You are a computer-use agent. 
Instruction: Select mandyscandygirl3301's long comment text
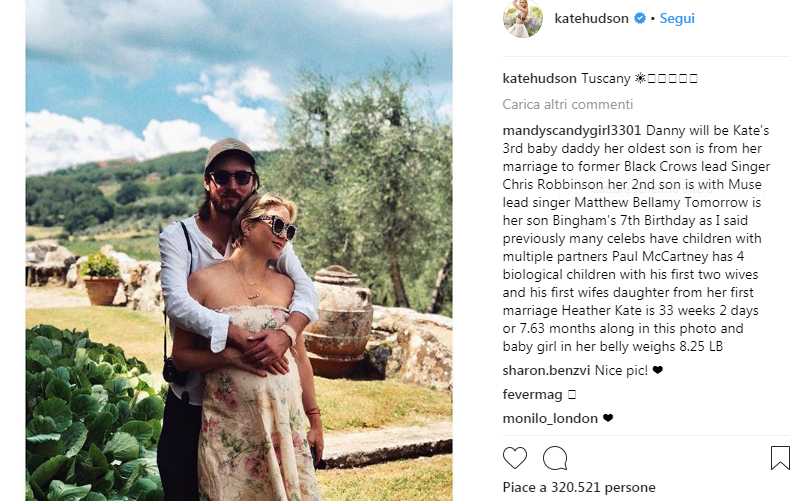click(x=636, y=238)
